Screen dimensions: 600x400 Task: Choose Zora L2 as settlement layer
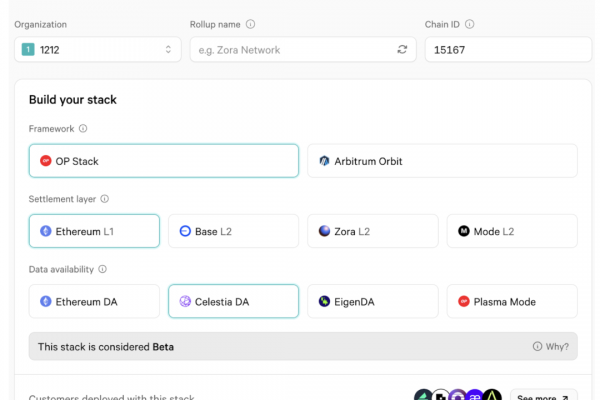pos(373,231)
